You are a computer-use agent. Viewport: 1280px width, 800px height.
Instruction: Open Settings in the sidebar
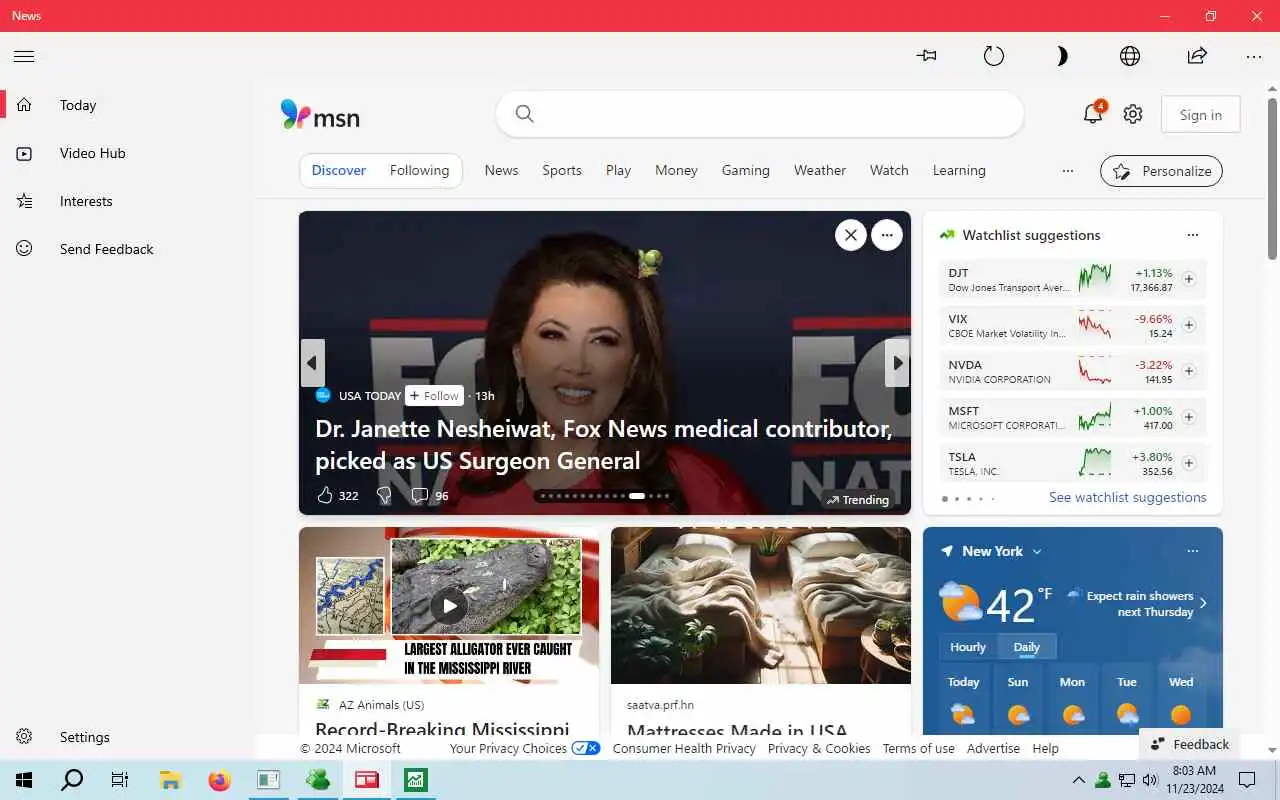(128, 737)
